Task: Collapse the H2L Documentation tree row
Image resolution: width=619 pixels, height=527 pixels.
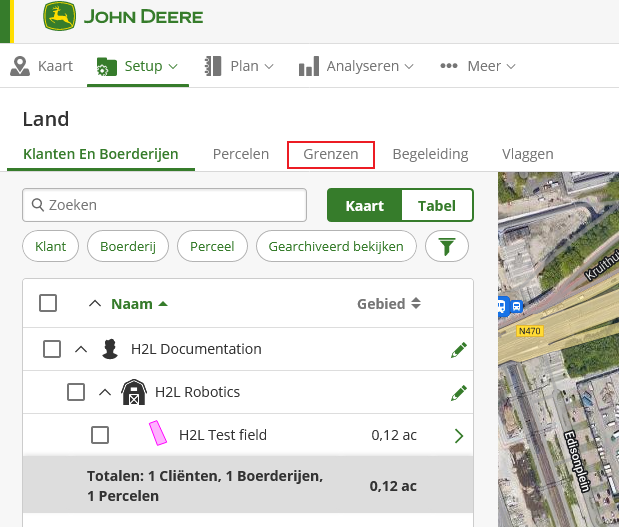Action: 80,349
